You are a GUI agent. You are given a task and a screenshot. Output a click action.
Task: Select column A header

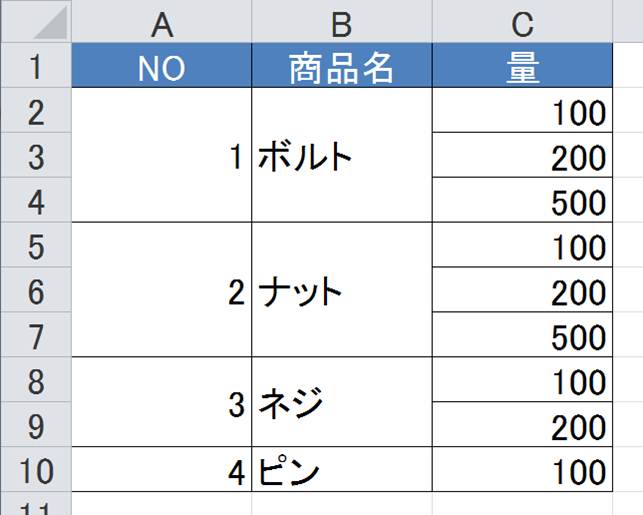[162, 21]
